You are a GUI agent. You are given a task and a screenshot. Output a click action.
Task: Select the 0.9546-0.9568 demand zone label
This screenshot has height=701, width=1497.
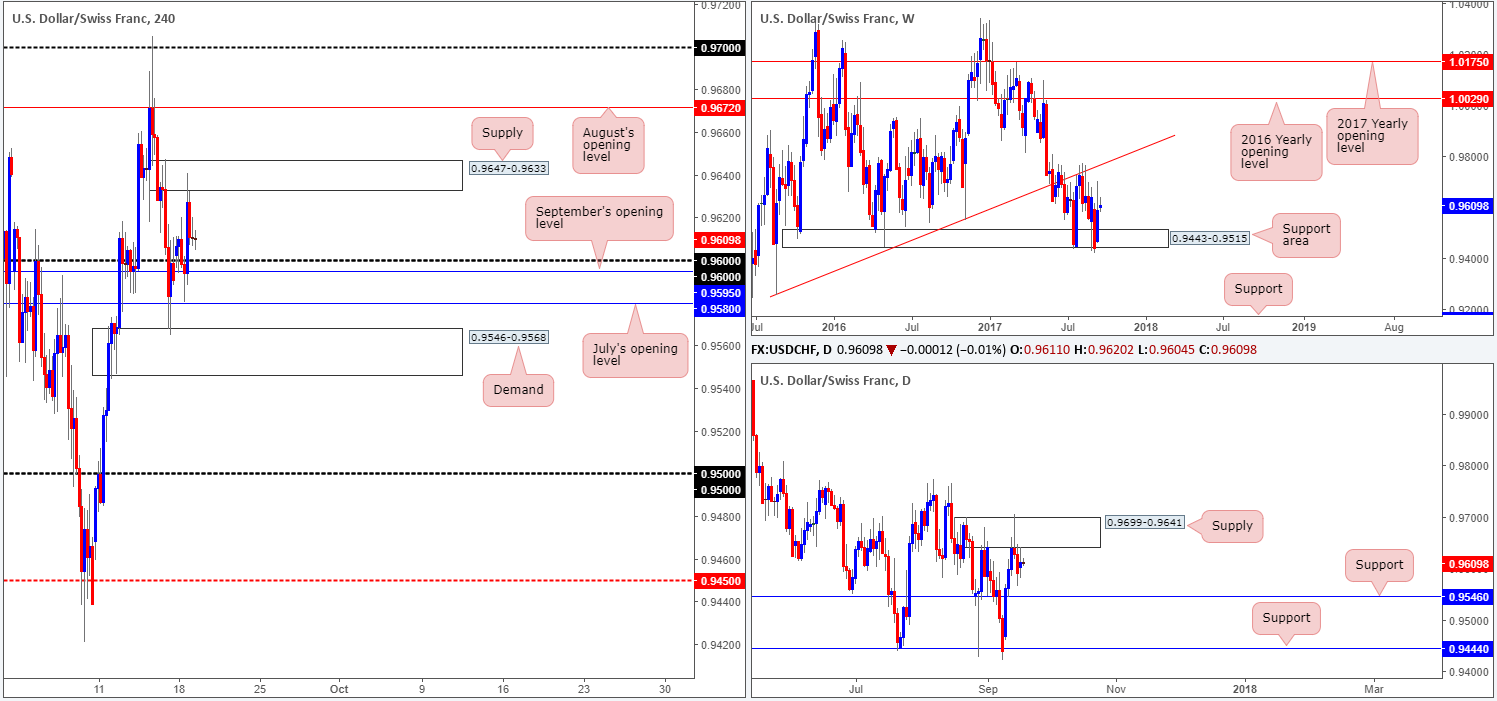click(x=508, y=337)
